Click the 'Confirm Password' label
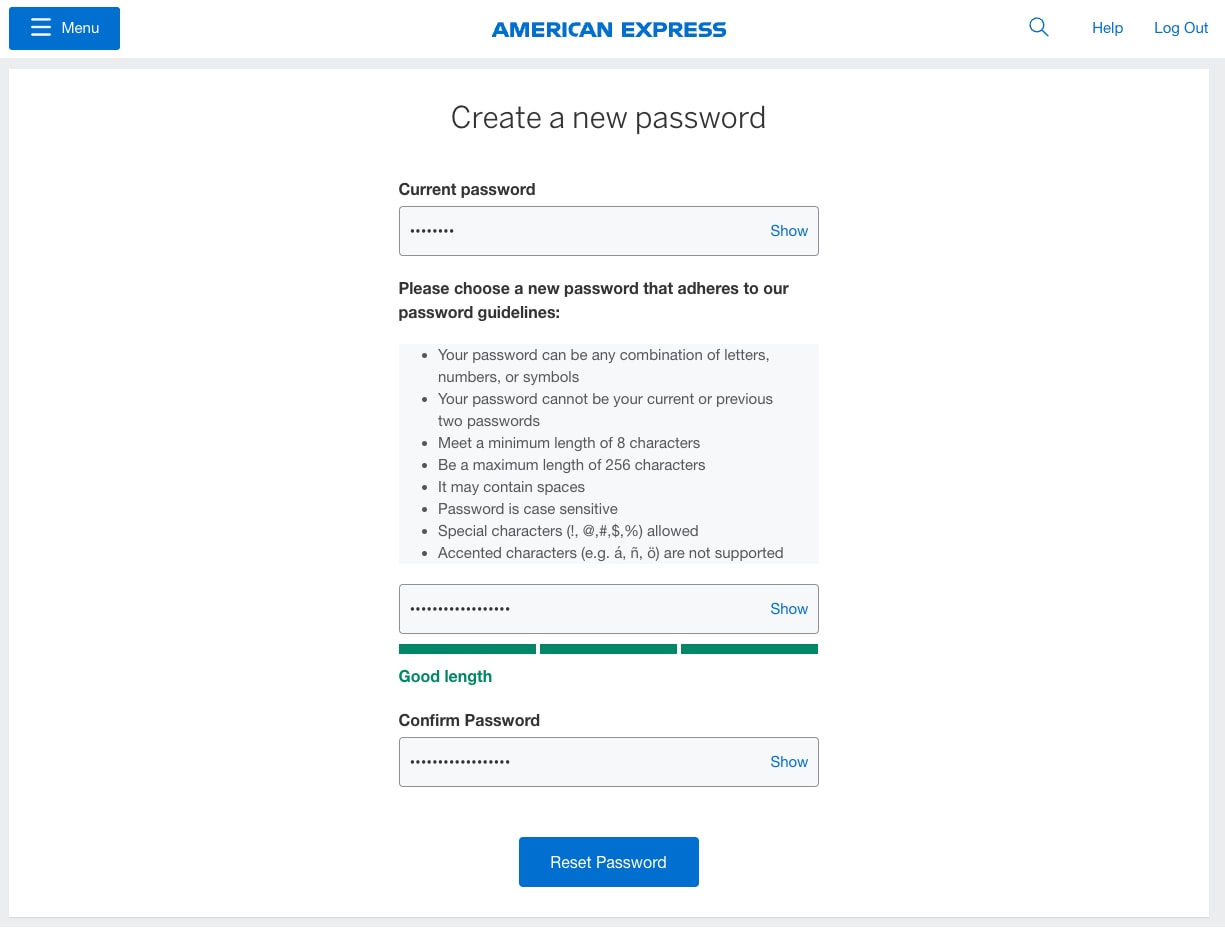Screen dimensions: 1225x929 469,720
